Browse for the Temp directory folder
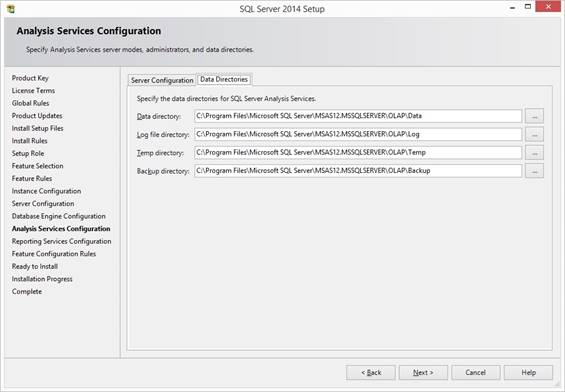Image resolution: width=565 pixels, height=392 pixels. [534, 153]
